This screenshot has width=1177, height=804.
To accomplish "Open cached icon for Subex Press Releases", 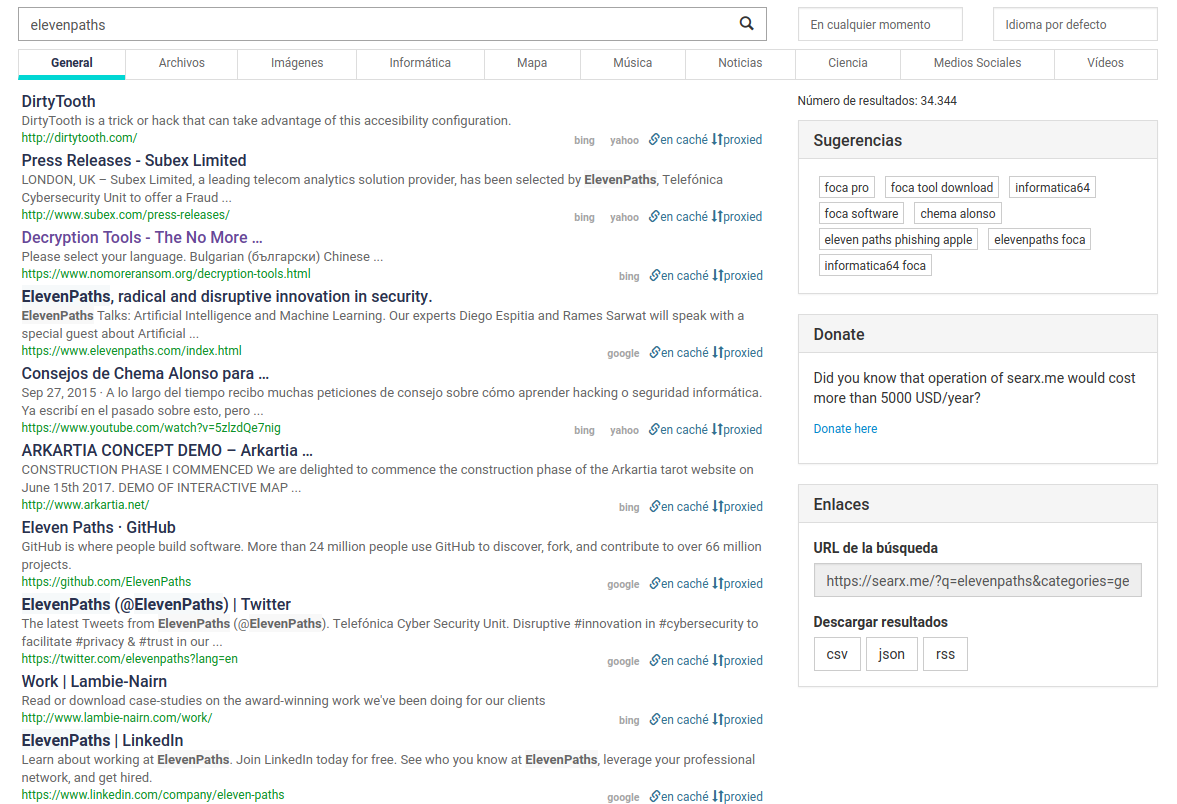I will (x=654, y=217).
